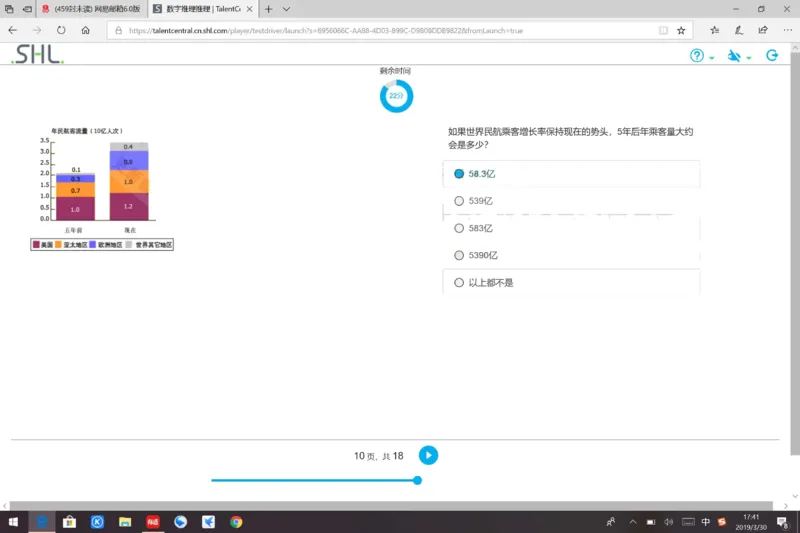This screenshot has height=533, width=800.
Task: Click the SHL logo
Action: (x=38, y=54)
